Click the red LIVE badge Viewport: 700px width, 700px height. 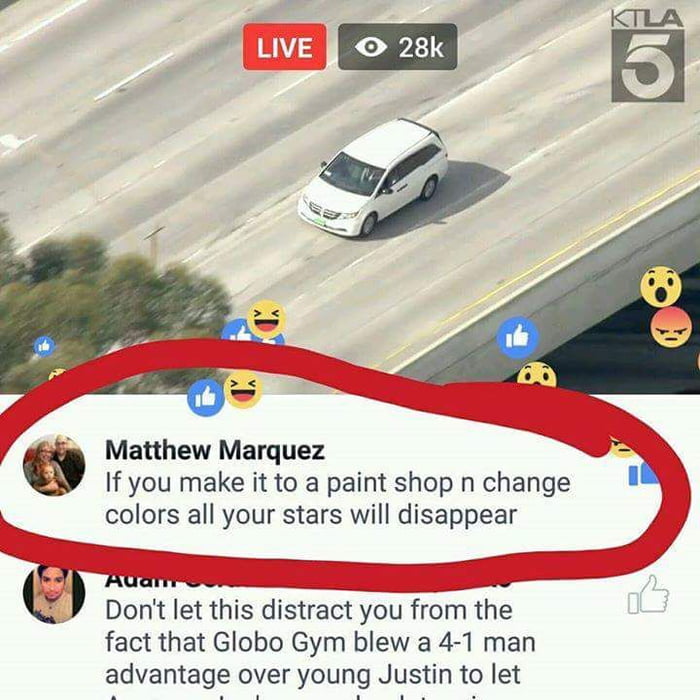[284, 47]
